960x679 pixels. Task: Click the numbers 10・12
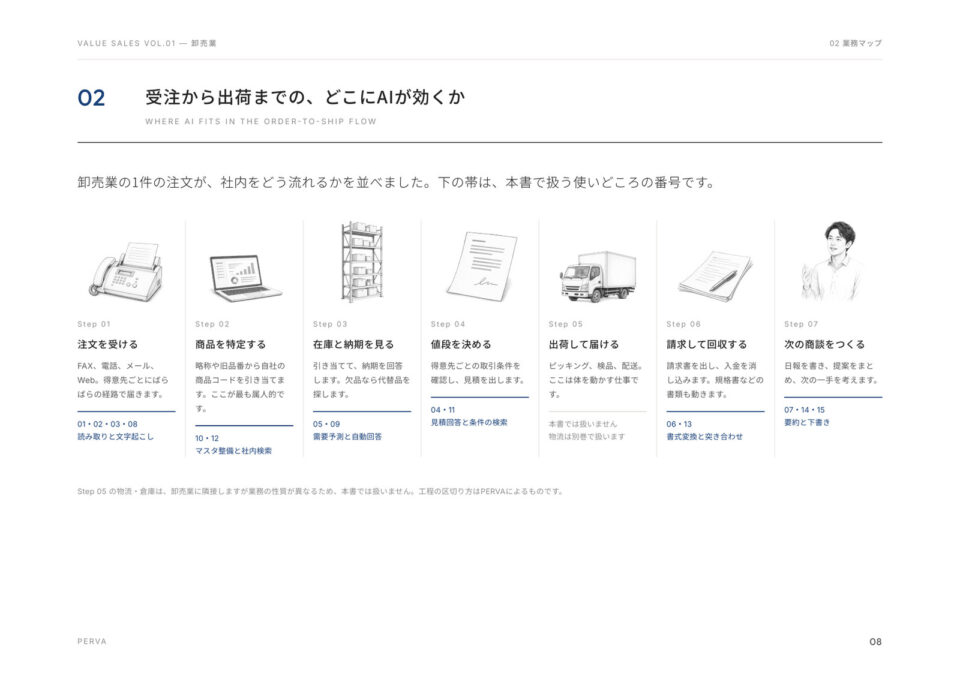pos(207,438)
